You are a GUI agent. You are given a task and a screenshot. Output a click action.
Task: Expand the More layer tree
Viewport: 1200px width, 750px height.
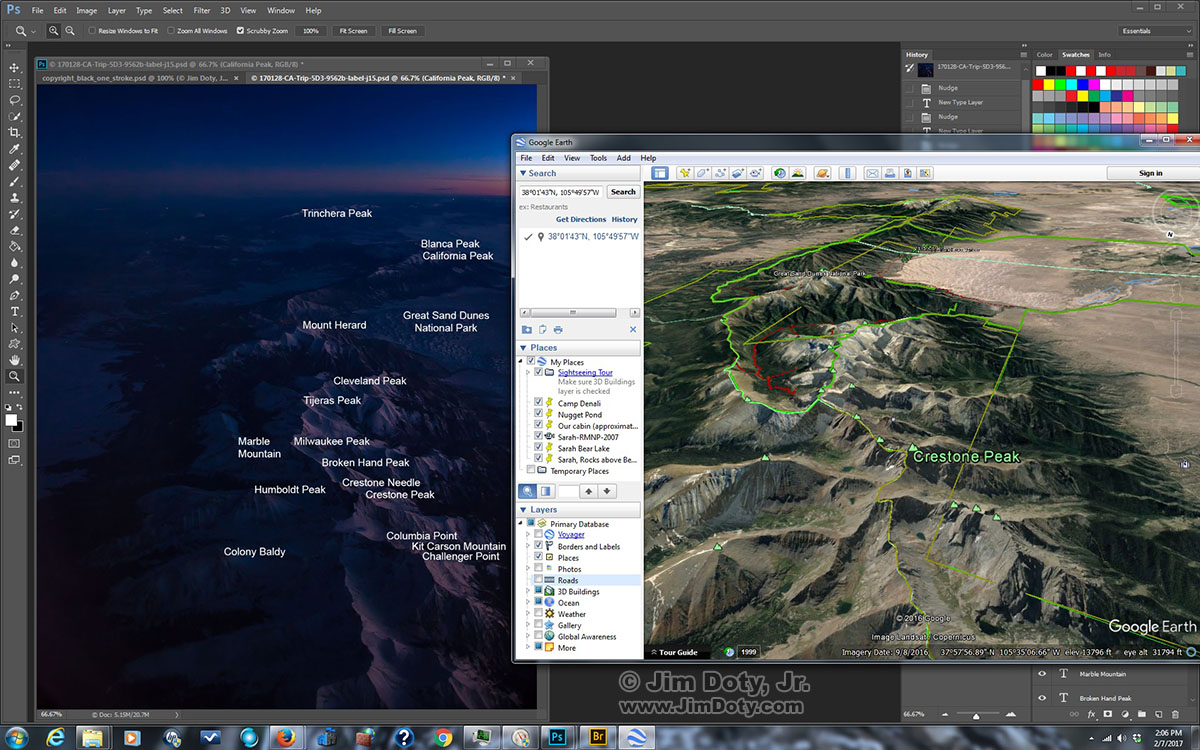coord(529,648)
